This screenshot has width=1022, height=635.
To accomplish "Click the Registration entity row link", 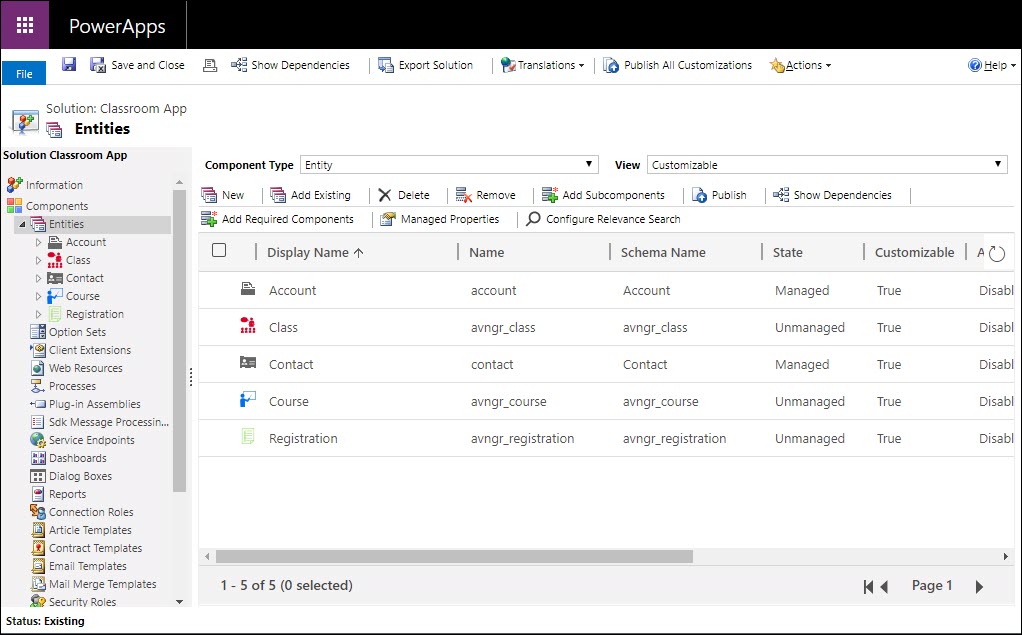I will pyautogui.click(x=303, y=438).
